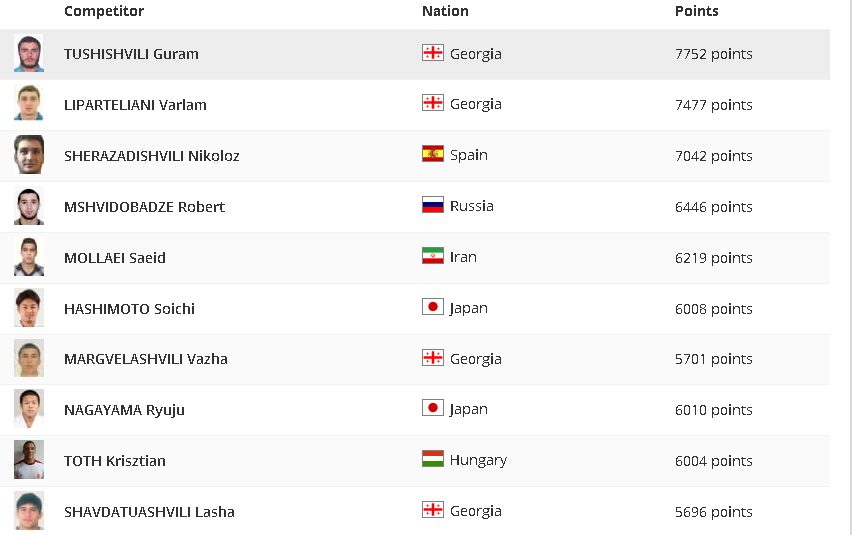Screen dimensions: 852x535
Task: Click the Georgia flag next to Shavdatuashvili Lasha
Action: [x=433, y=509]
